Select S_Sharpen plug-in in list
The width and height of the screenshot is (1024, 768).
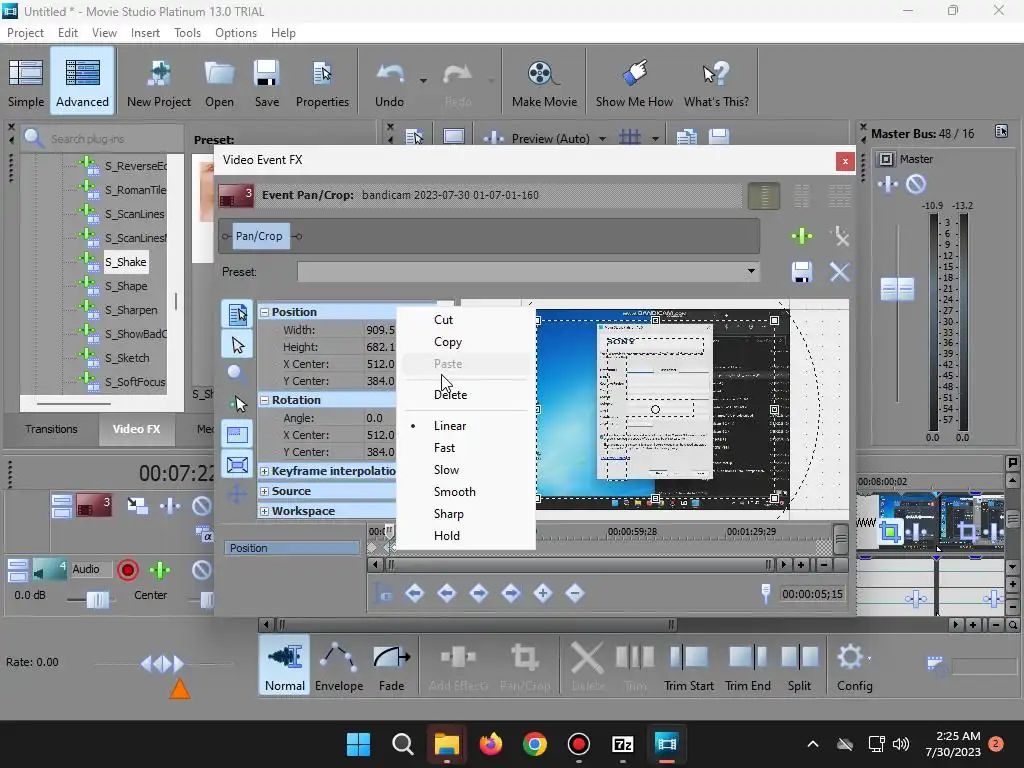131,310
